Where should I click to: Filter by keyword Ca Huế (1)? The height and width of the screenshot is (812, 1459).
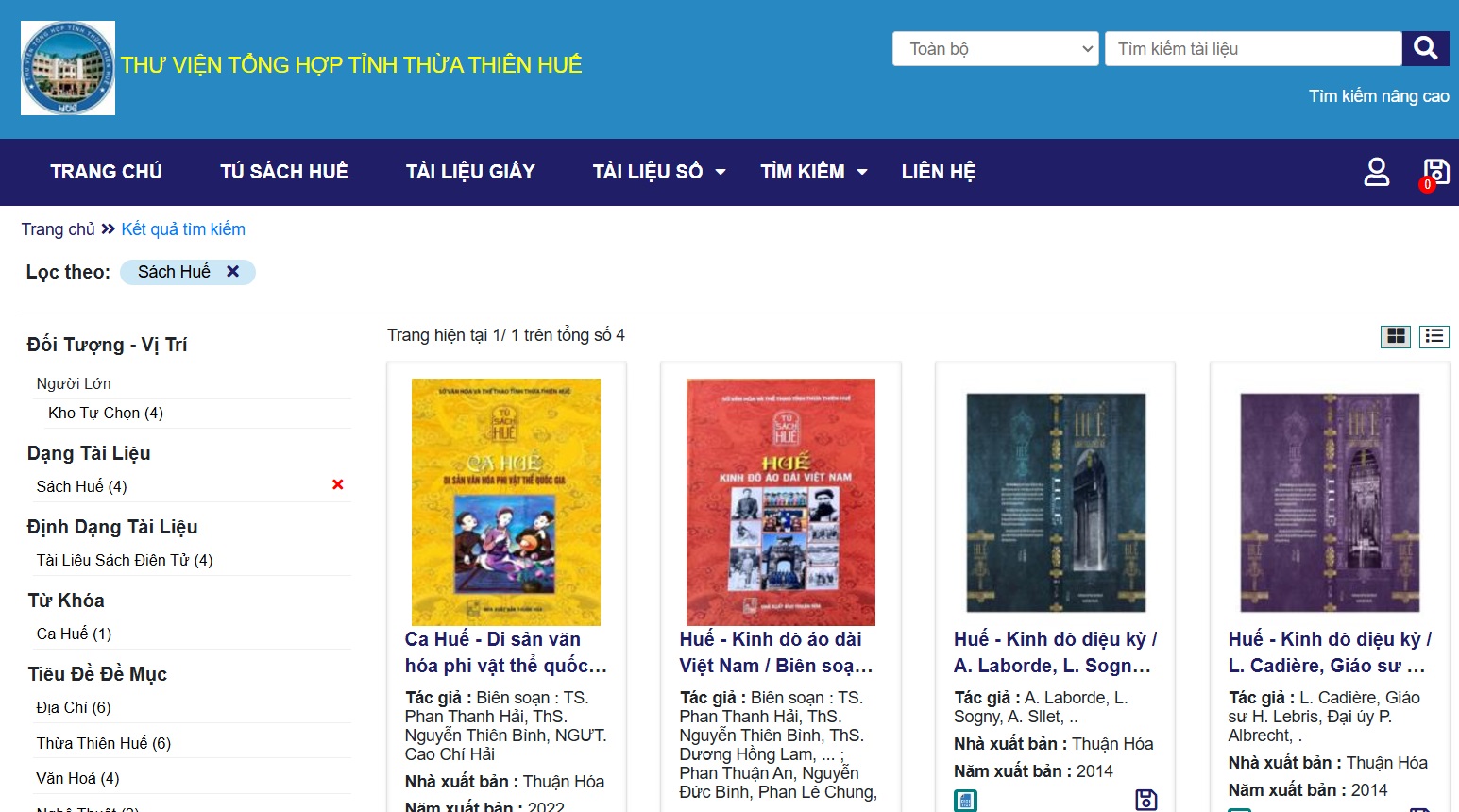pos(74,634)
